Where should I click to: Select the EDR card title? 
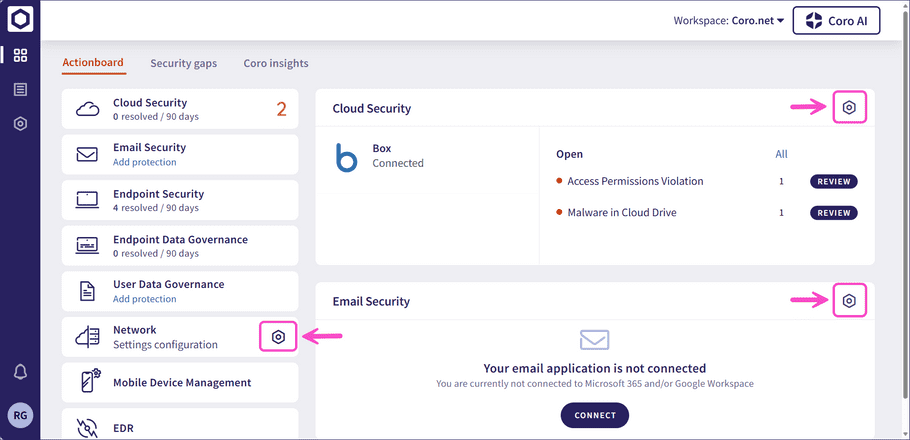coord(123,428)
